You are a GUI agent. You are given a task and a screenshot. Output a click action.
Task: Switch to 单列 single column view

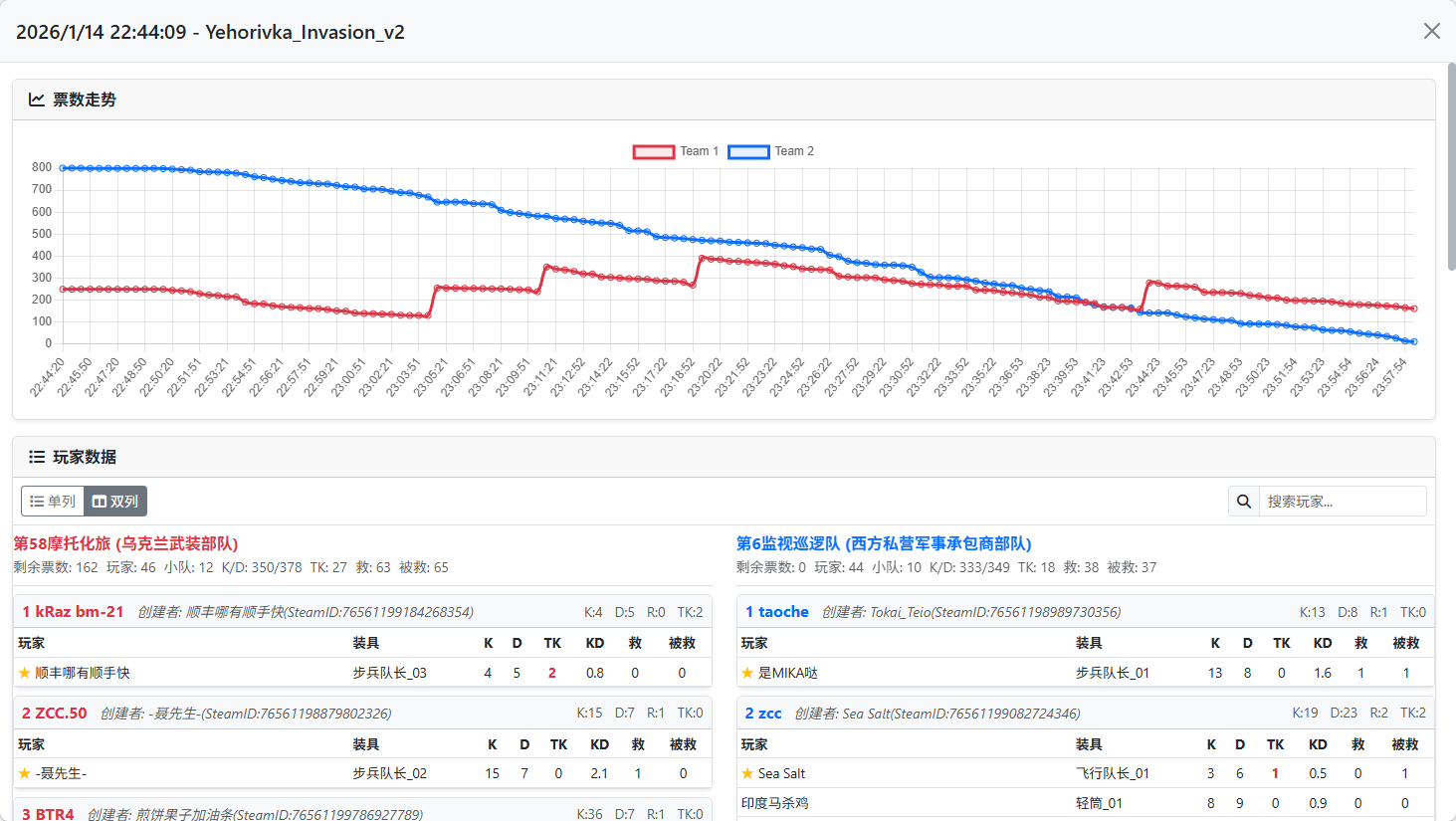53,502
